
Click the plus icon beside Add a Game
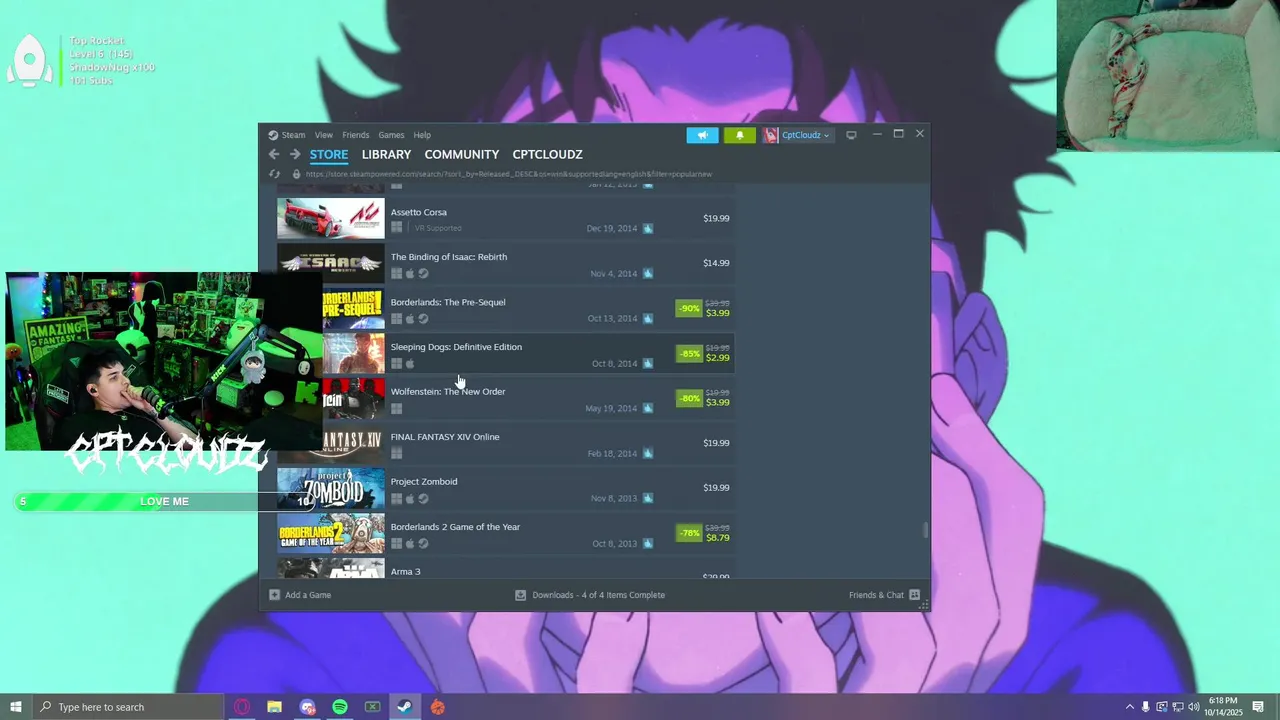click(274, 595)
